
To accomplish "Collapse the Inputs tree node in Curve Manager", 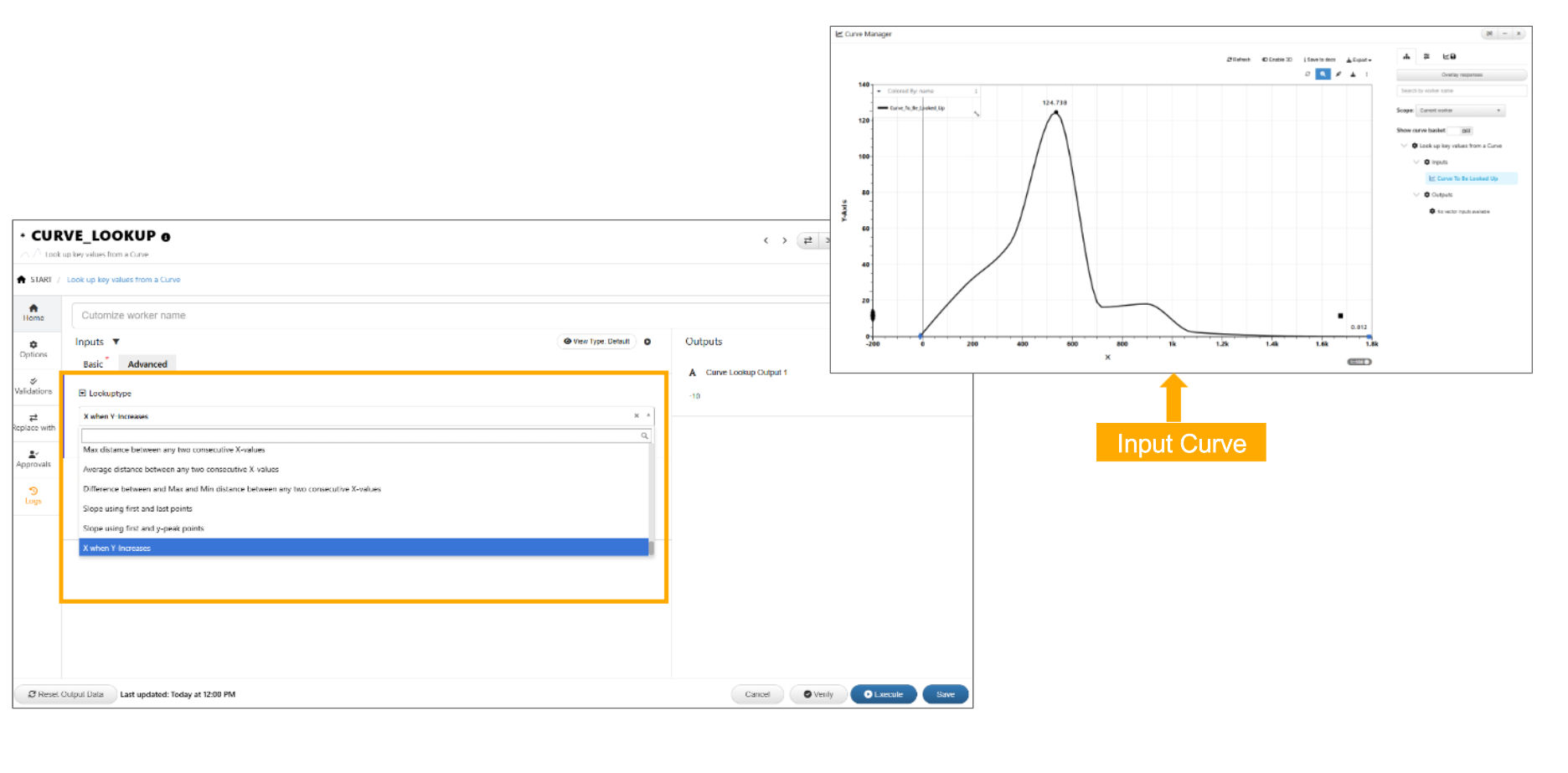I will [1416, 162].
